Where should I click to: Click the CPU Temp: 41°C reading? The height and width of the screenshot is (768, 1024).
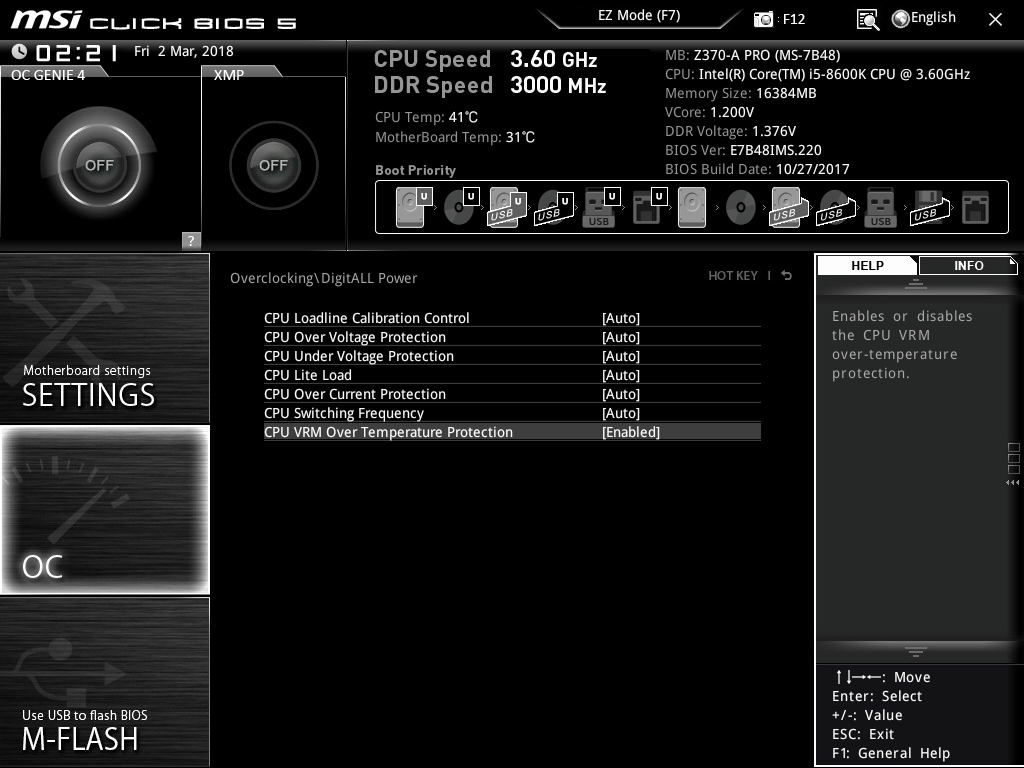(426, 117)
